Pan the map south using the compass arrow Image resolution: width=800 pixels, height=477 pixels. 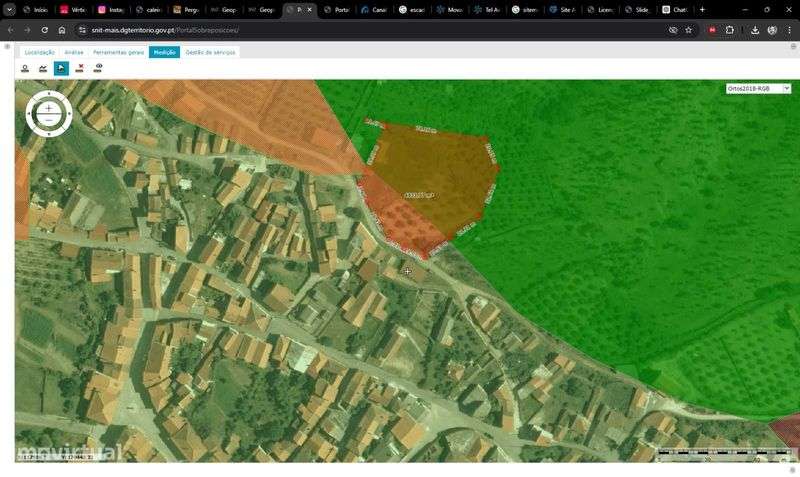pyautogui.click(x=49, y=134)
